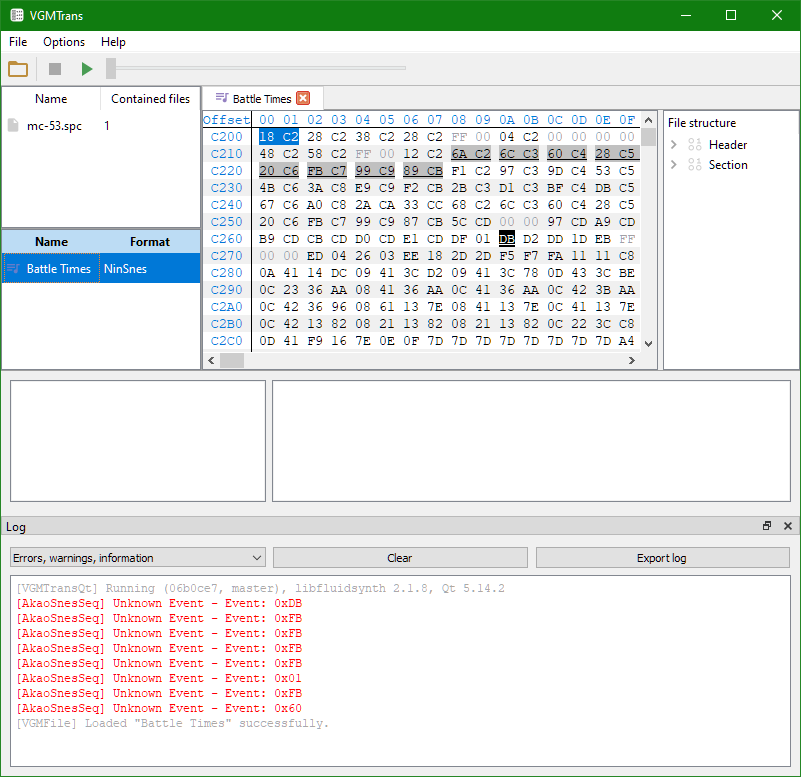Screen dimensions: 801x777
Task: Start playback with the green play button
Action: click(87, 68)
